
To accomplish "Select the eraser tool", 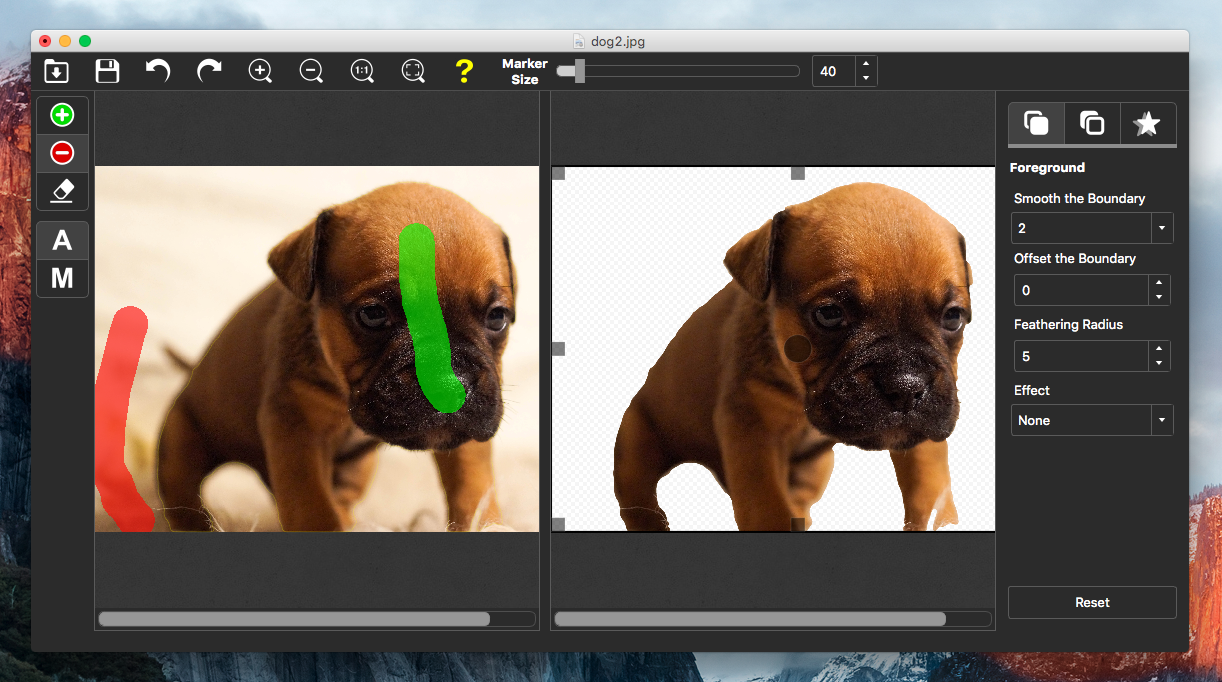I will tap(62, 190).
